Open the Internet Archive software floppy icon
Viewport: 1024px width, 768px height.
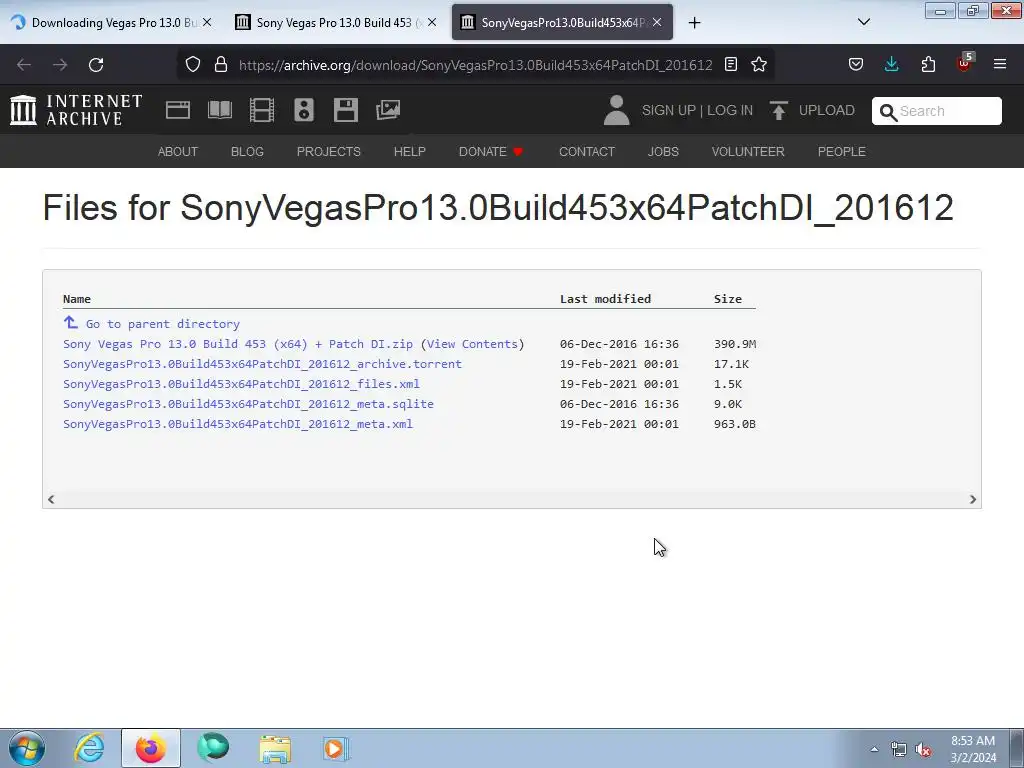tap(345, 110)
